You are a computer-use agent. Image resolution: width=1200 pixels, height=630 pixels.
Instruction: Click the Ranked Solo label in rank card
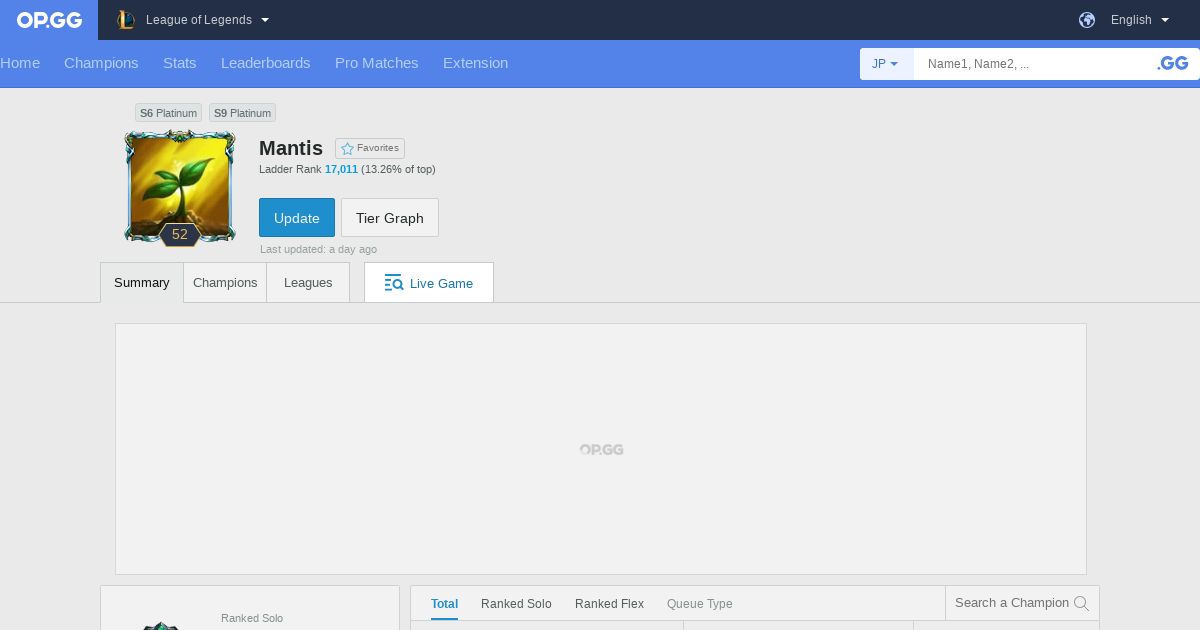(252, 619)
